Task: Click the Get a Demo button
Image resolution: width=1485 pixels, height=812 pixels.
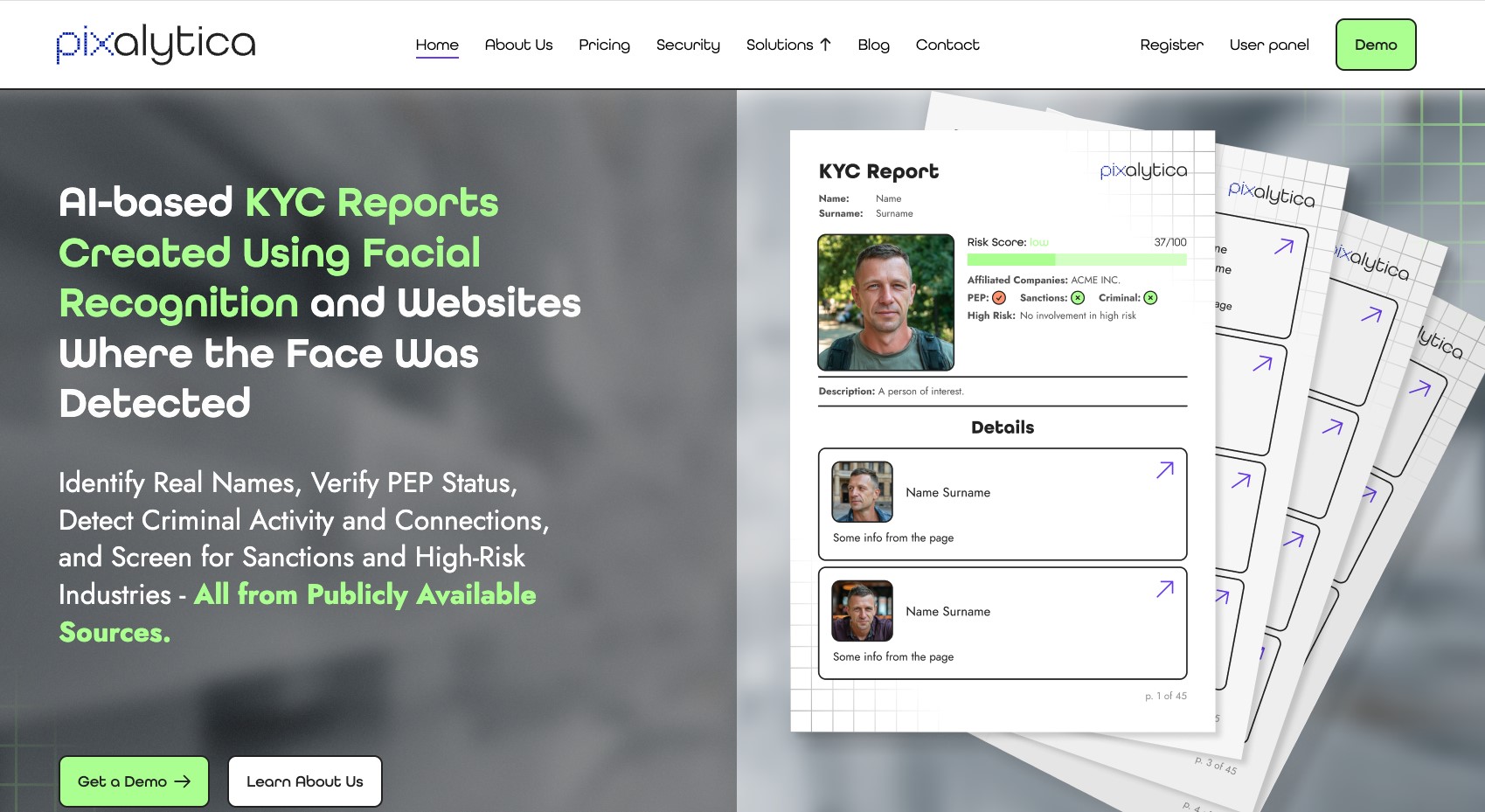Action: point(134,781)
